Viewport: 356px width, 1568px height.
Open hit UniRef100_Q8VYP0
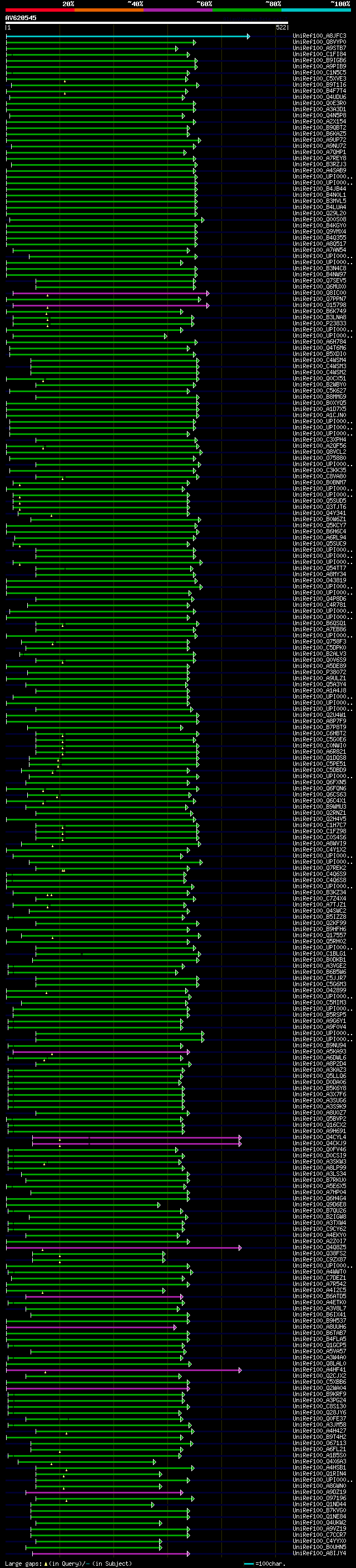coord(319,42)
